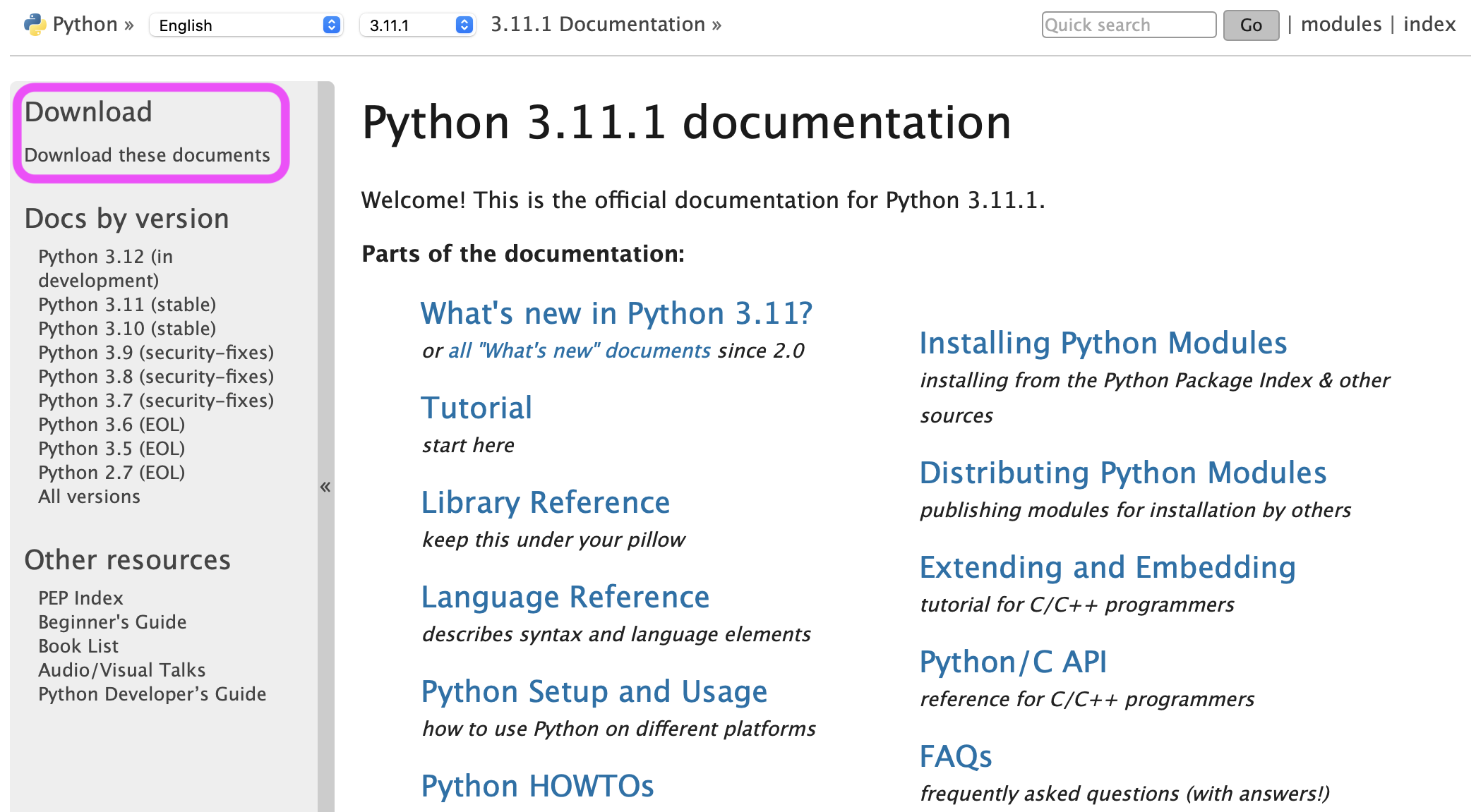Viewport: 1476px width, 812px height.
Task: Open the modules link in header
Action: tap(1341, 25)
